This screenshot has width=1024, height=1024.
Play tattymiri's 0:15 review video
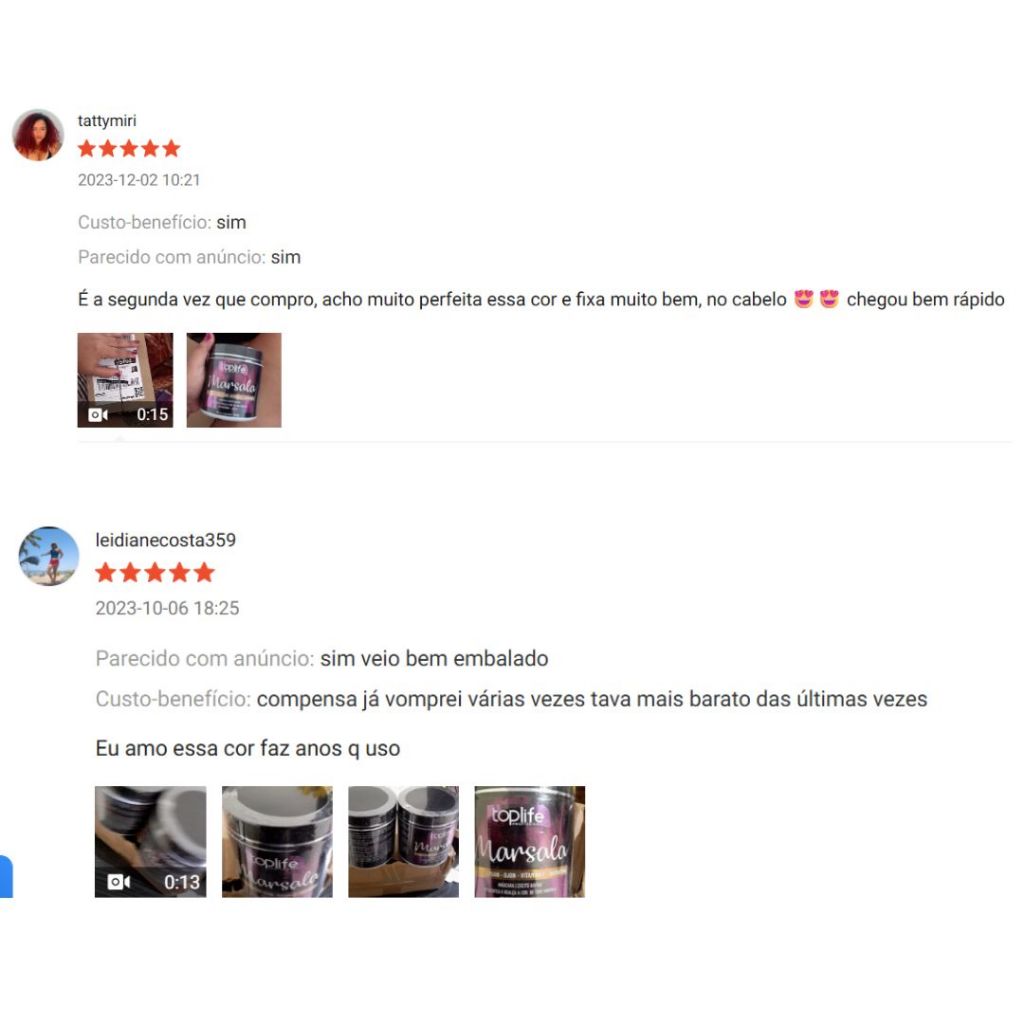pos(125,380)
